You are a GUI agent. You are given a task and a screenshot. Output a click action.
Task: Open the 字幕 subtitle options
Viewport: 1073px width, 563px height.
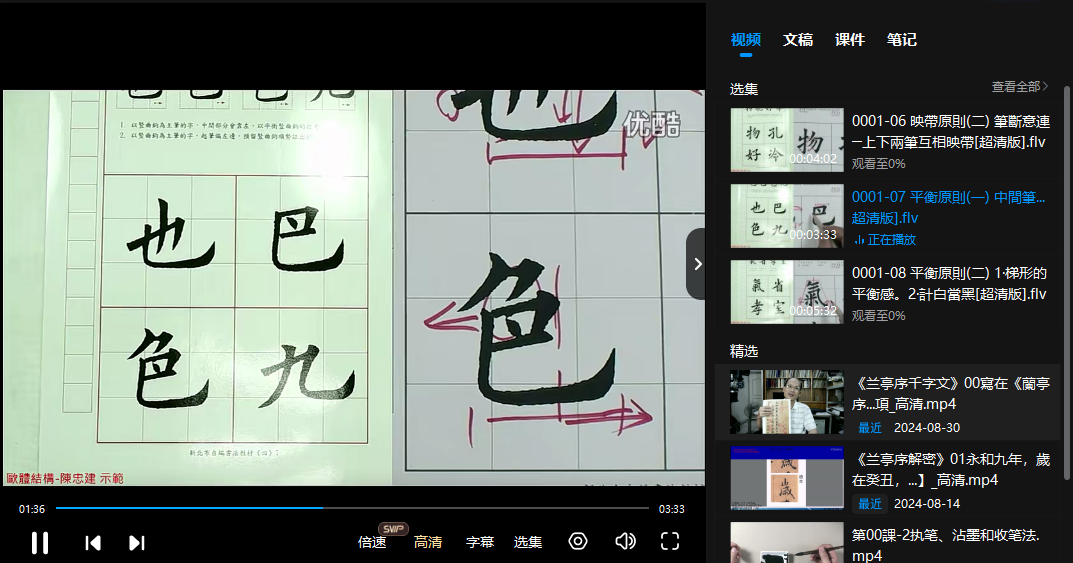(x=480, y=542)
